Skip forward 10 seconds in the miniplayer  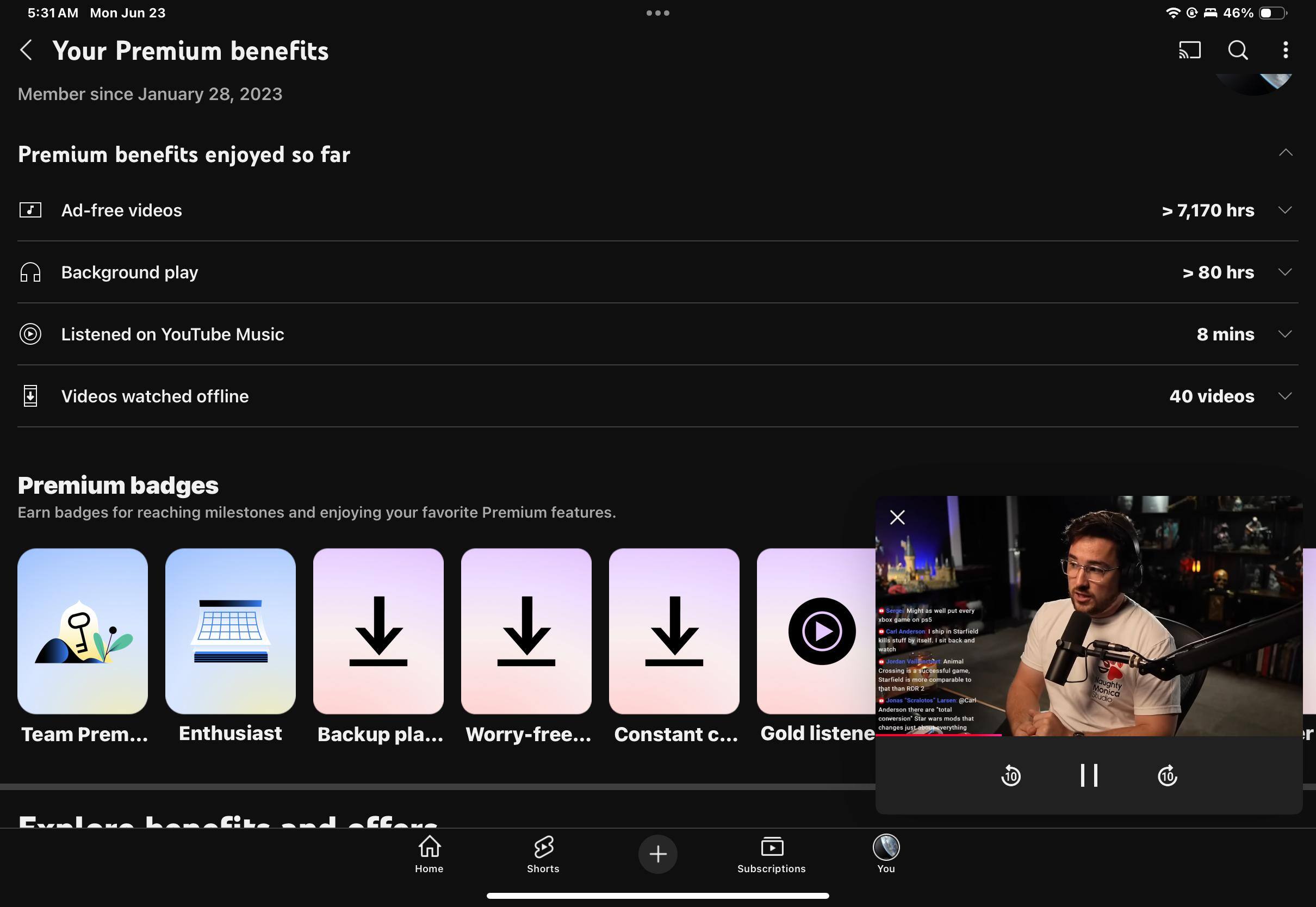click(1167, 775)
